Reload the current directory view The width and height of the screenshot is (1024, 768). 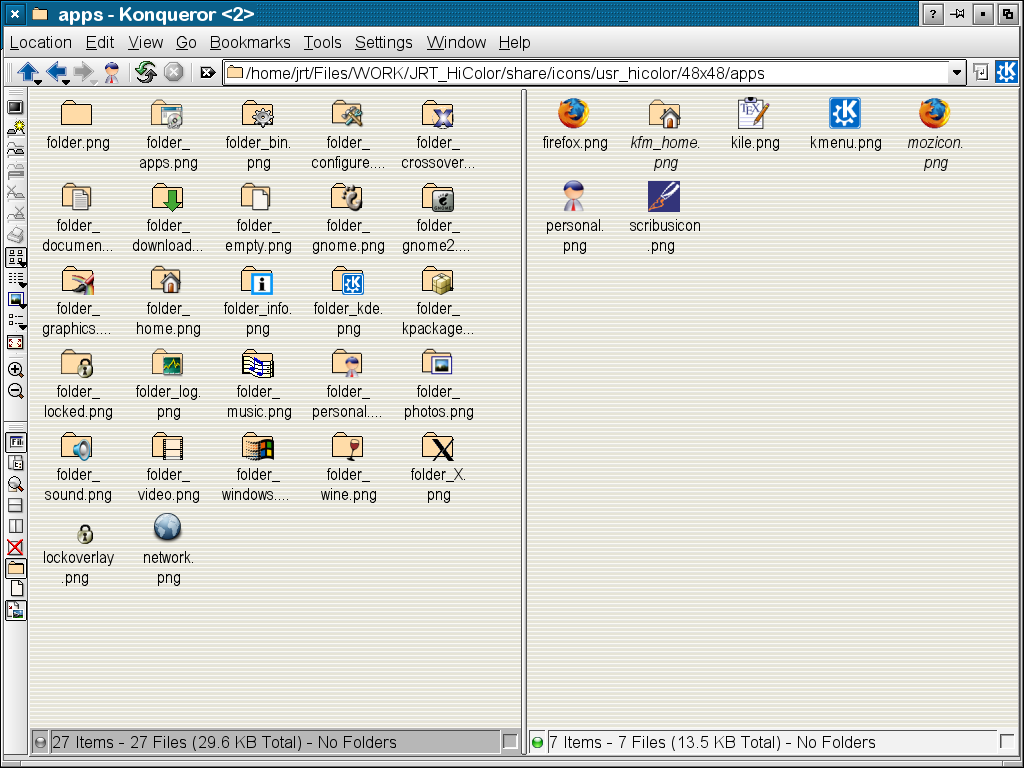pyautogui.click(x=146, y=72)
